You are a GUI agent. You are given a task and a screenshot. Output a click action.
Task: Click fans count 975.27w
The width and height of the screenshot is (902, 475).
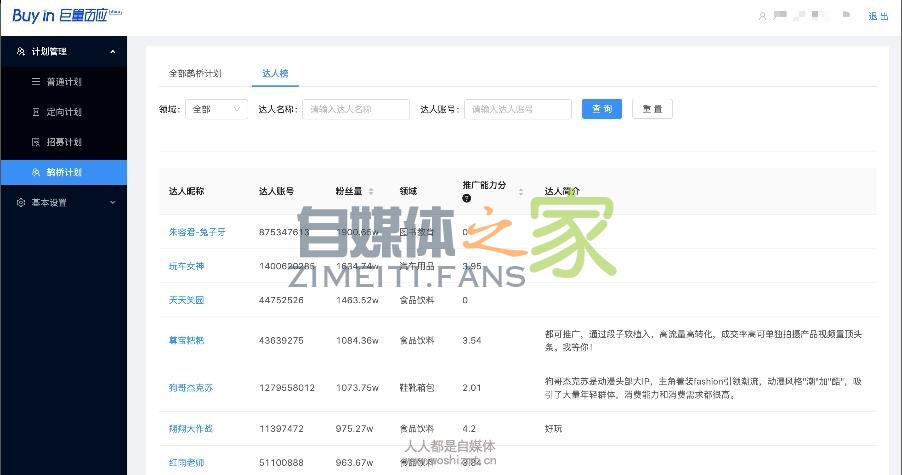tap(354, 429)
